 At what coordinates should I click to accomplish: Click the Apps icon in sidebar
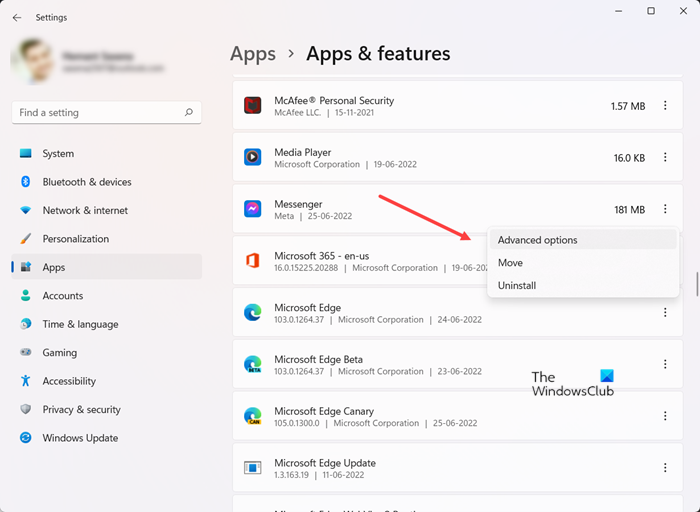(26, 267)
